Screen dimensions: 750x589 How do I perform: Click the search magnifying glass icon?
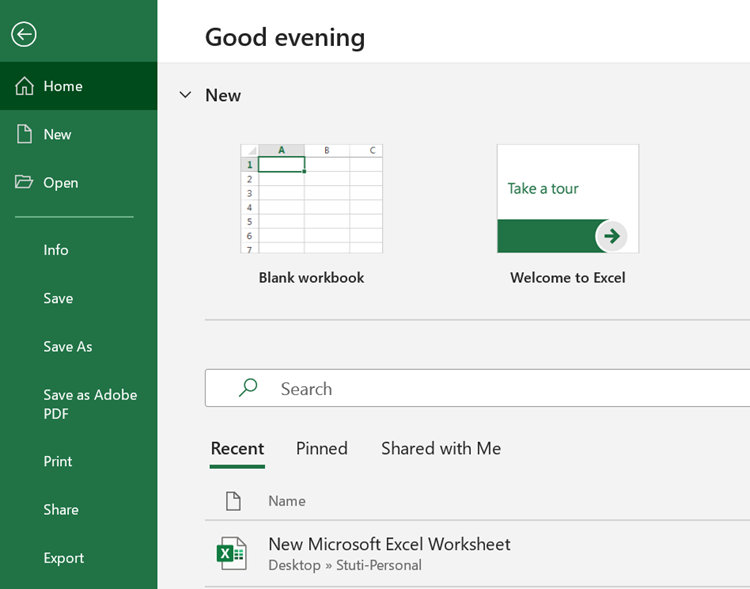tap(249, 388)
